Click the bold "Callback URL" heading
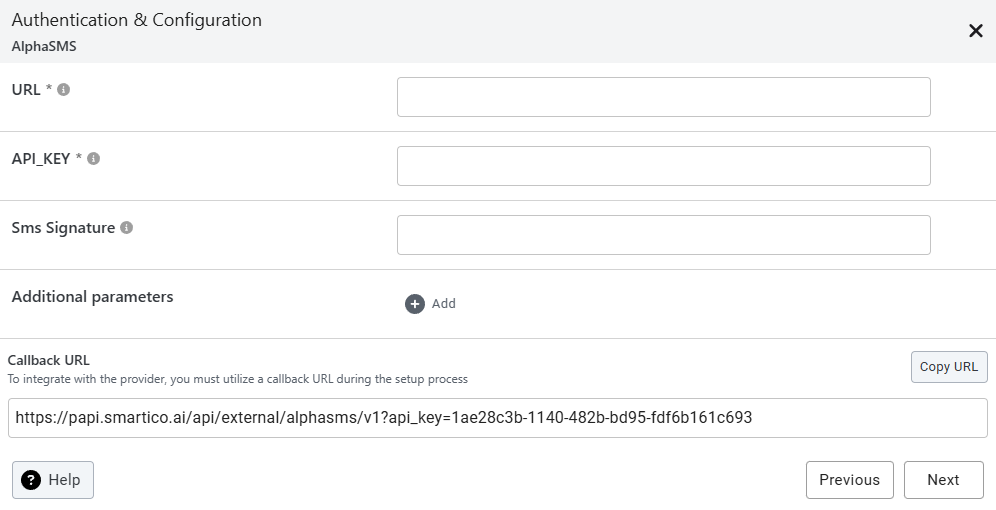This screenshot has width=996, height=510. coord(49,360)
